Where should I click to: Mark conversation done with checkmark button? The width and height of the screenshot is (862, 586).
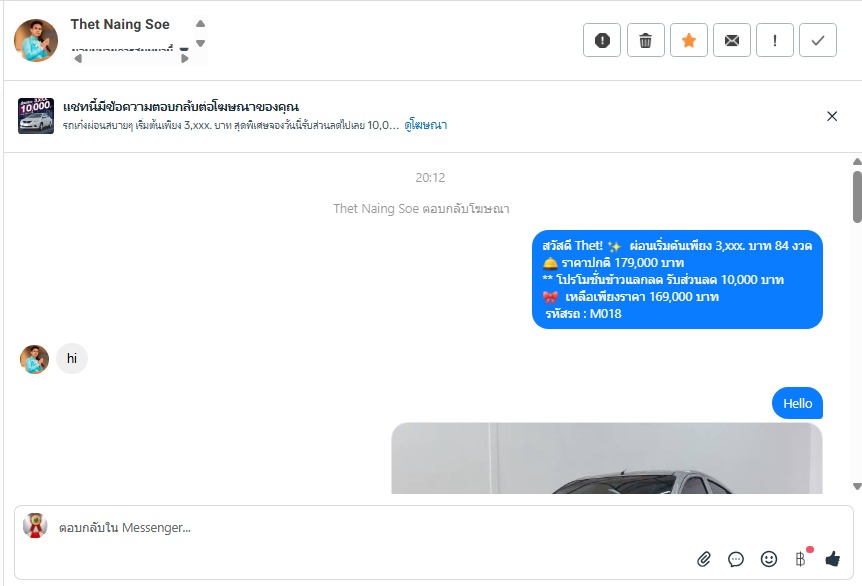[818, 40]
